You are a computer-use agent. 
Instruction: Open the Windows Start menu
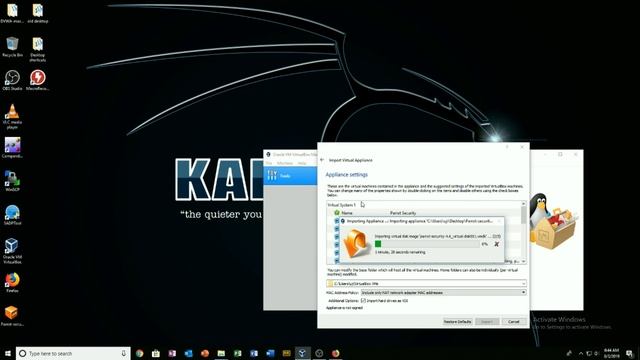pyautogui.click(x=8, y=353)
